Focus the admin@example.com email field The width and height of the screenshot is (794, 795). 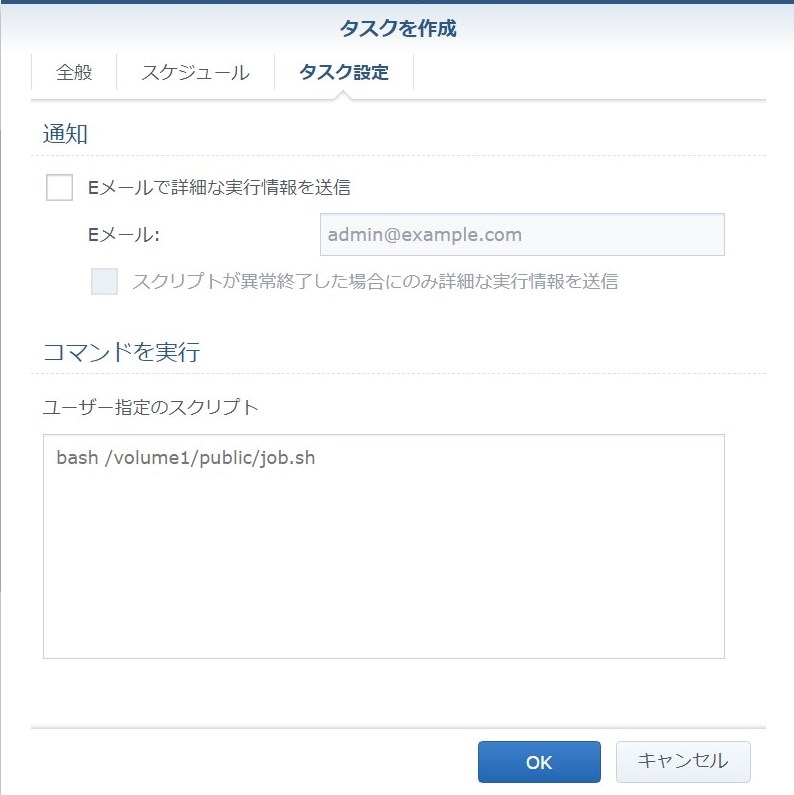[521, 235]
